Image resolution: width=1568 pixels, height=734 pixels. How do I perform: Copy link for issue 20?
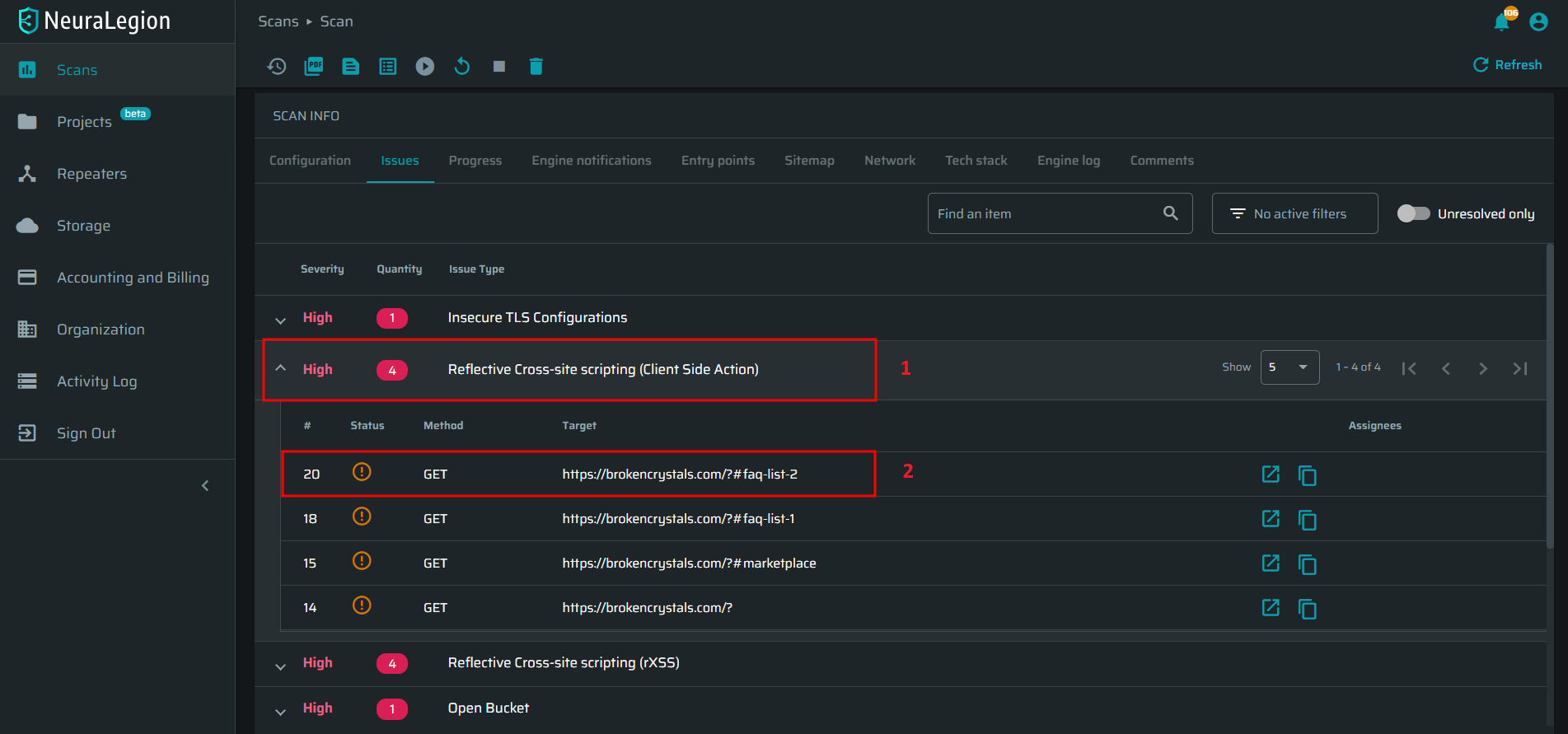(x=1307, y=475)
